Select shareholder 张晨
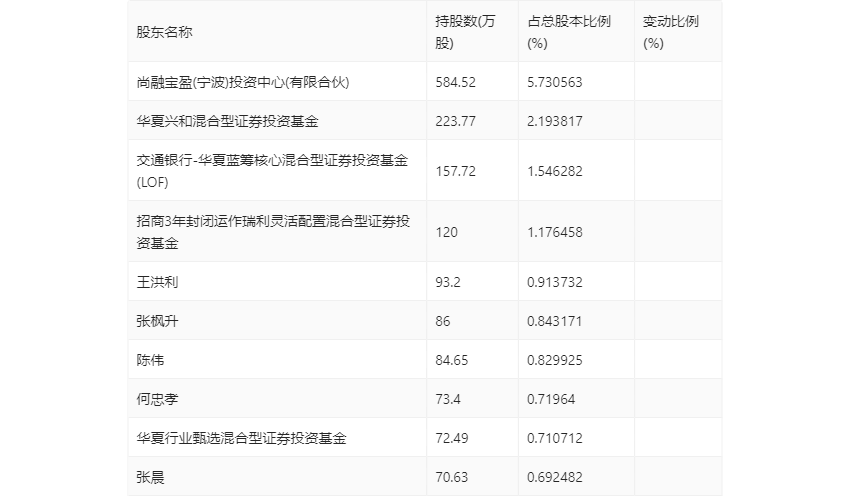Image resolution: width=850 pixels, height=496 pixels. [150, 477]
